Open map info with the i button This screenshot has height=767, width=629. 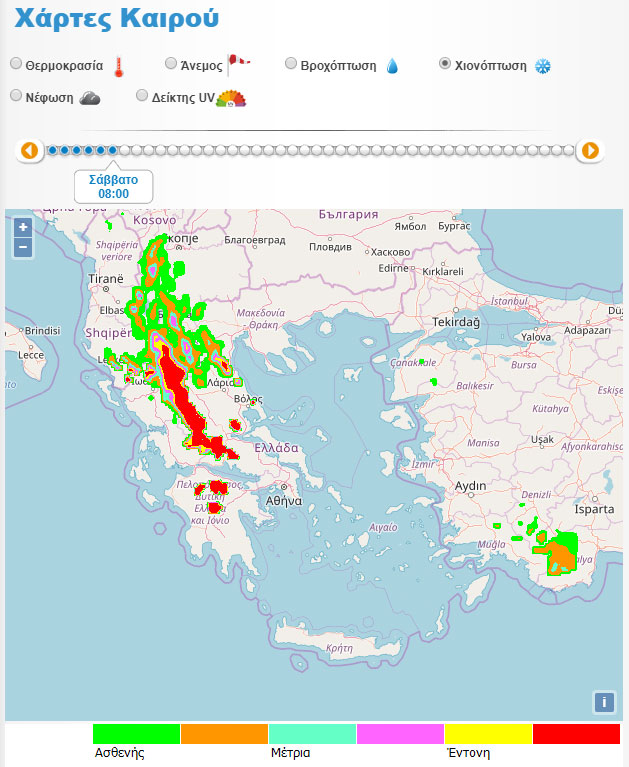click(x=604, y=702)
